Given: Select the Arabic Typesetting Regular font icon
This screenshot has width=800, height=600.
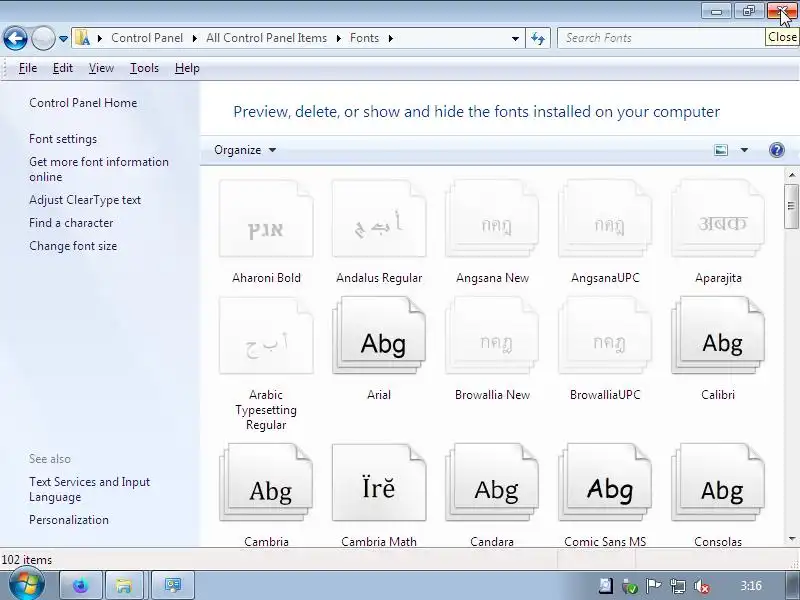Looking at the screenshot, I should [x=266, y=335].
